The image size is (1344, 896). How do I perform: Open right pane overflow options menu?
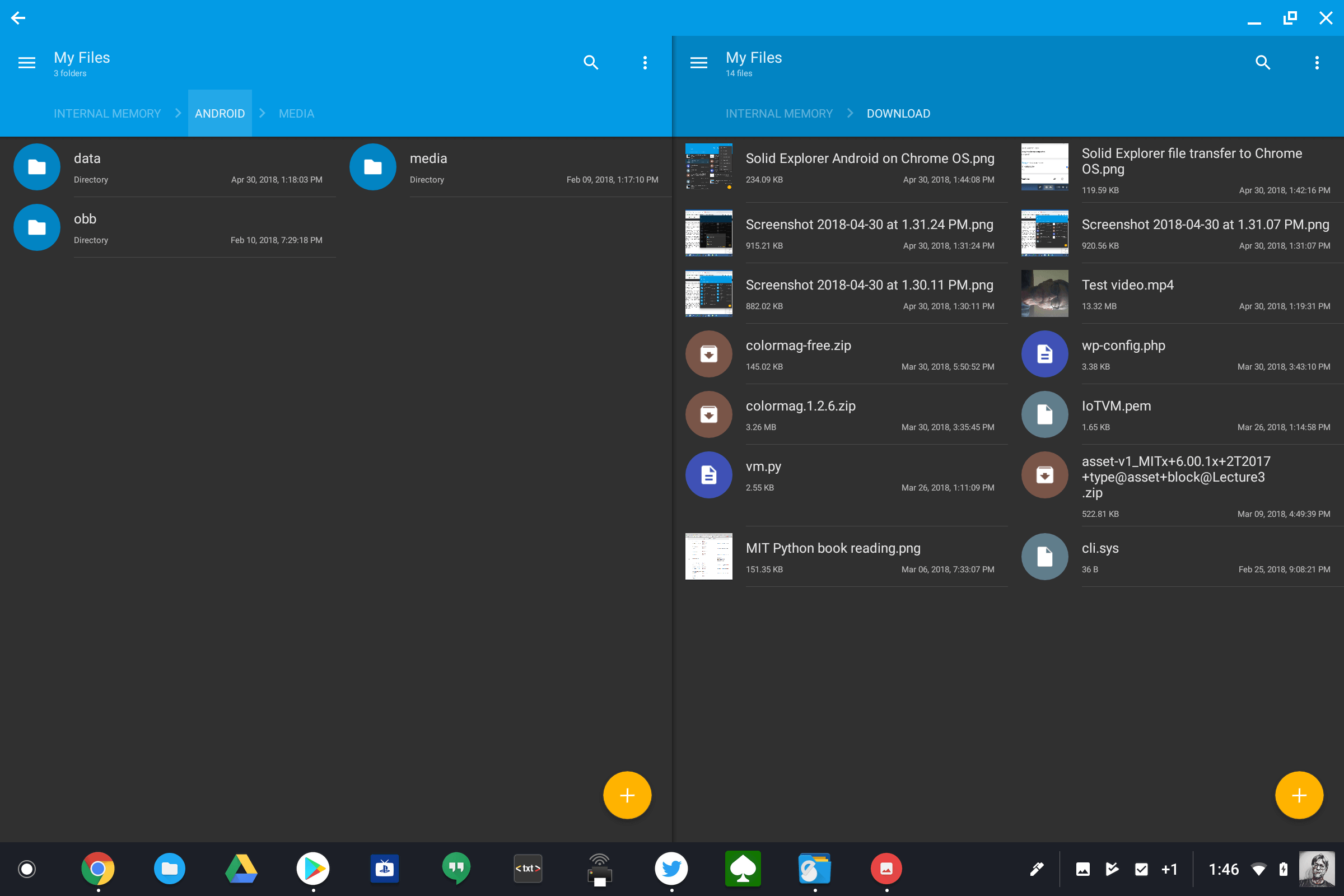[x=1317, y=62]
